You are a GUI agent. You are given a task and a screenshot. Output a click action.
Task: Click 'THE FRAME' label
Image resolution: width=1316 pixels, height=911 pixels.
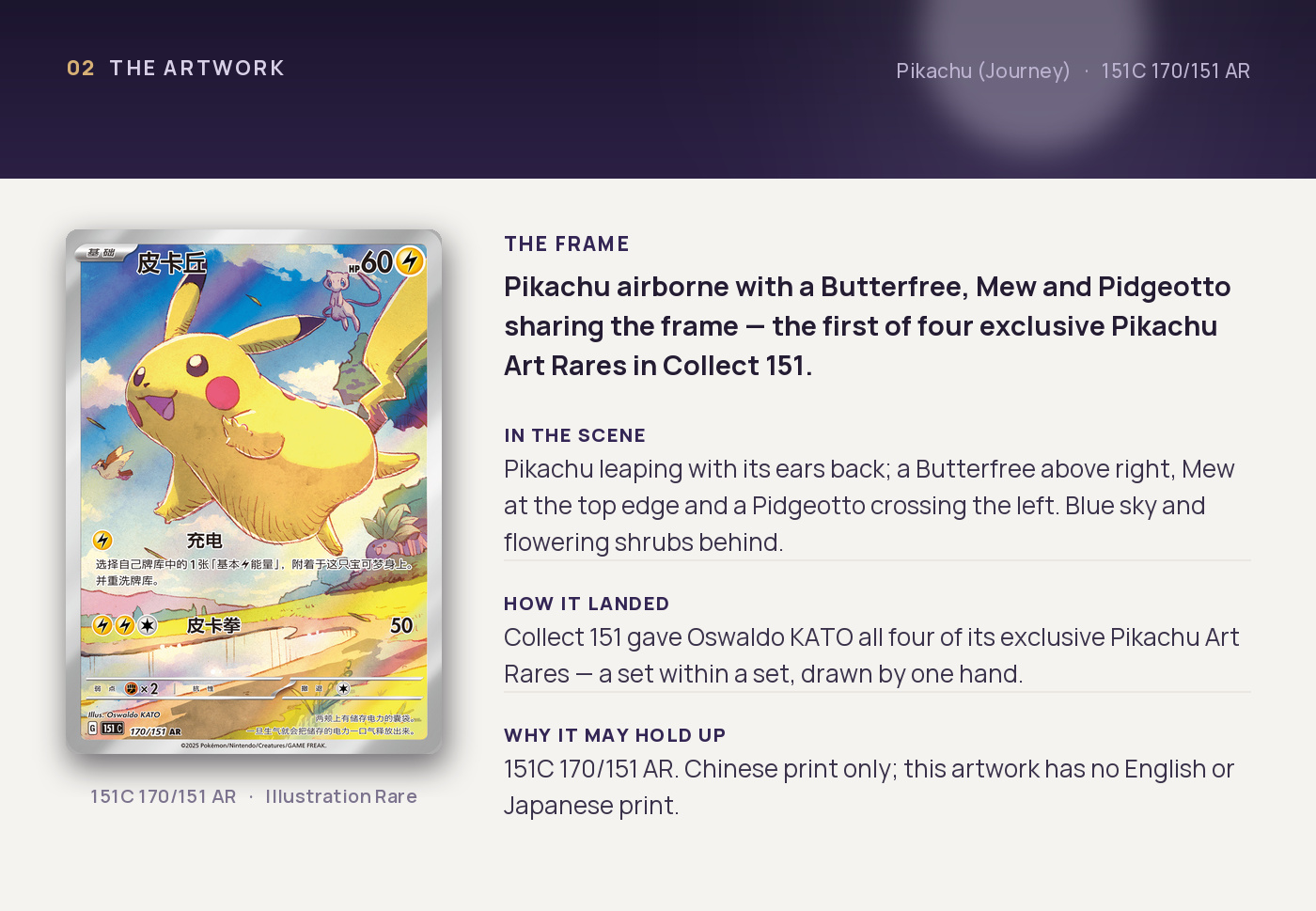[567, 244]
